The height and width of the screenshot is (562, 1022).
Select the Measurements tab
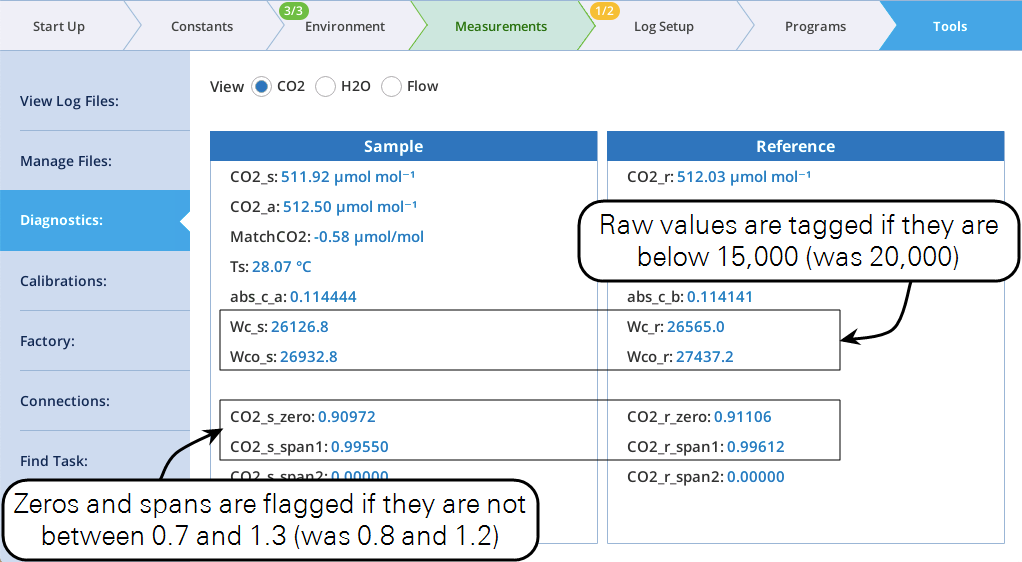[501, 27]
